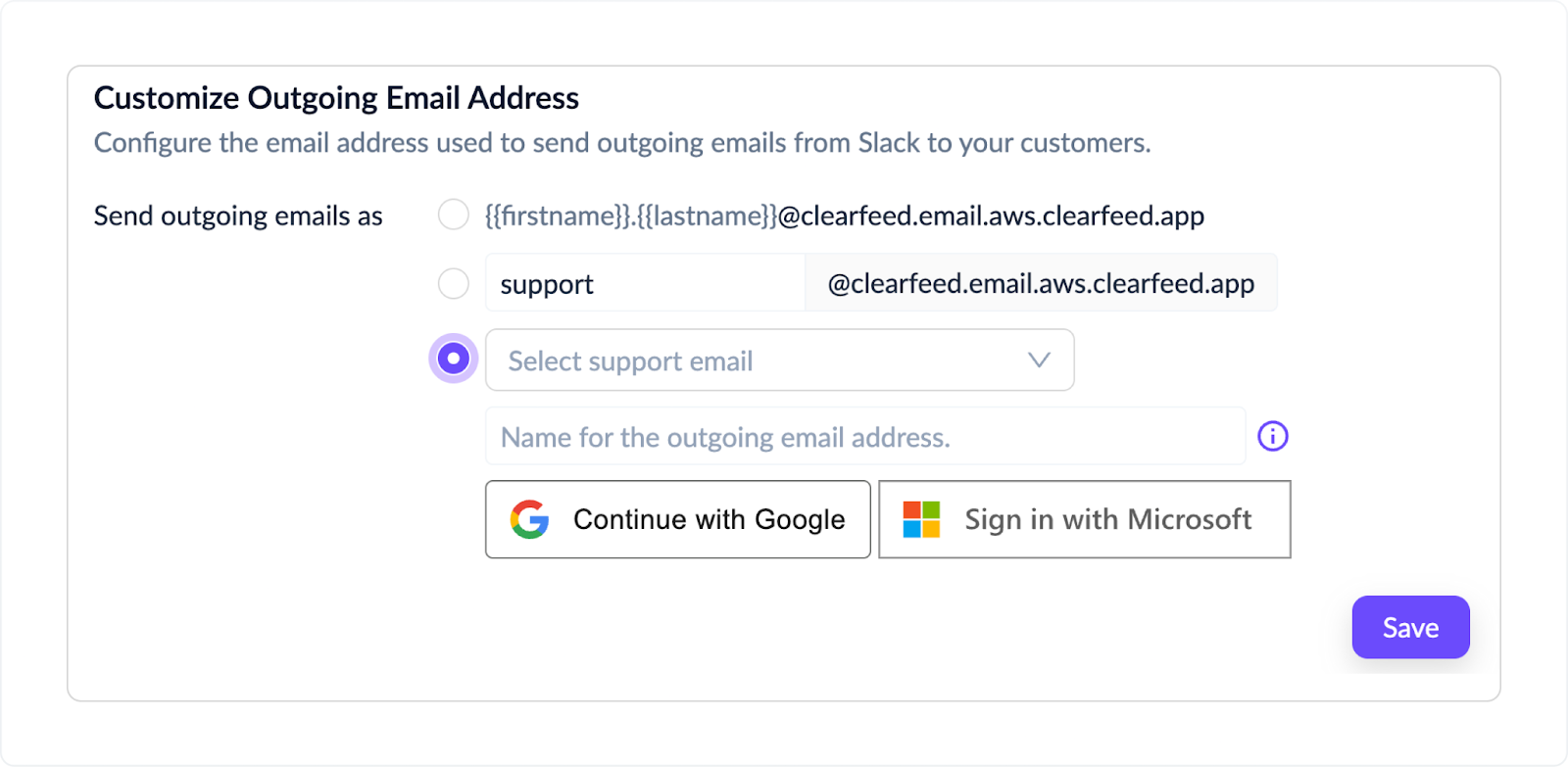Open the info tooltip beside the name field

click(1273, 436)
